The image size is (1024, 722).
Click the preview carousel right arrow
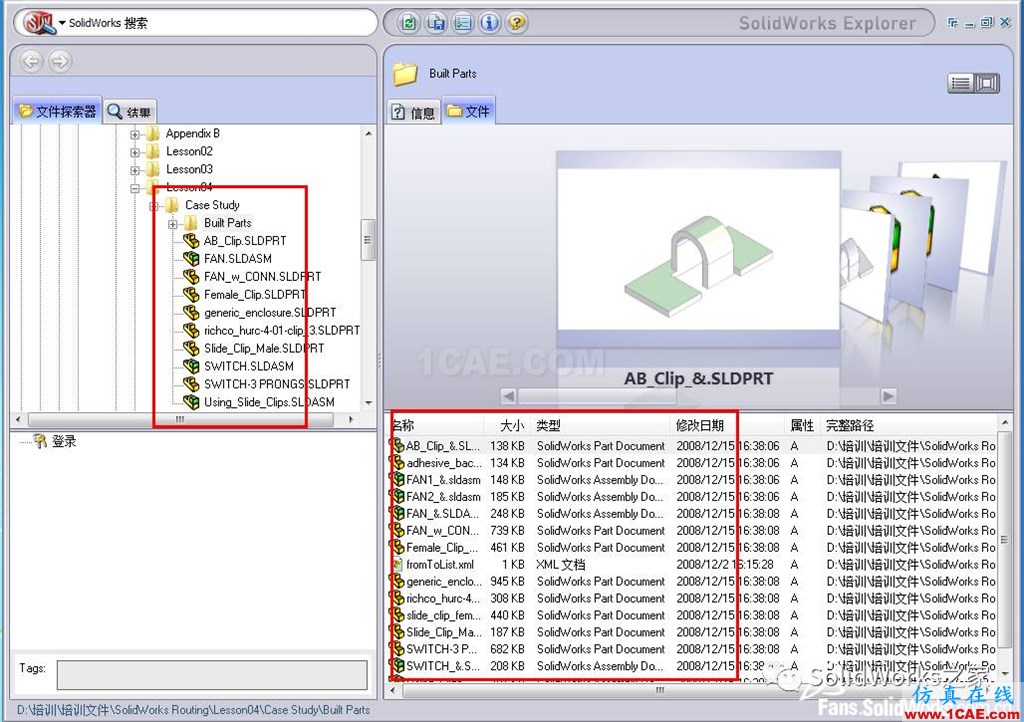(x=888, y=396)
